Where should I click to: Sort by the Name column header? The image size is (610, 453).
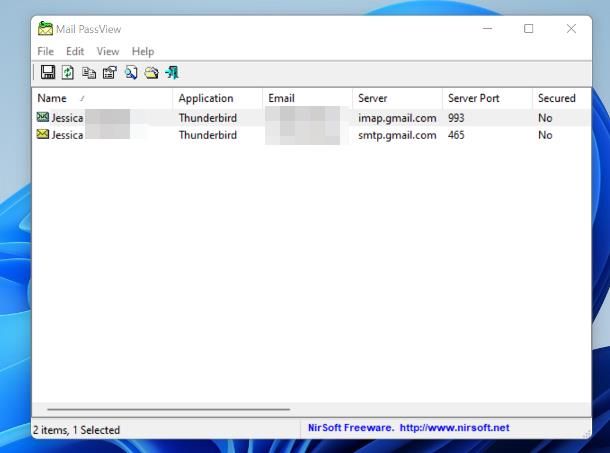click(102, 98)
